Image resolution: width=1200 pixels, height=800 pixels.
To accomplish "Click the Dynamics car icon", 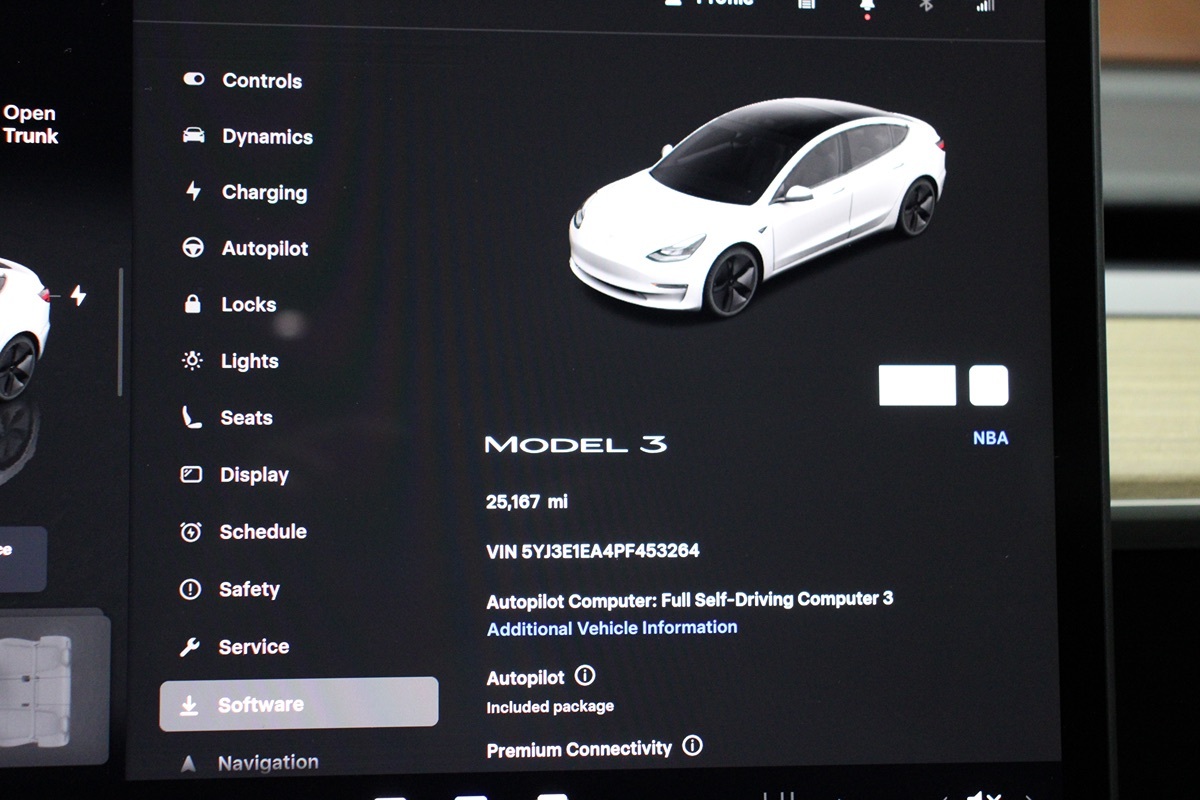I will tap(194, 135).
